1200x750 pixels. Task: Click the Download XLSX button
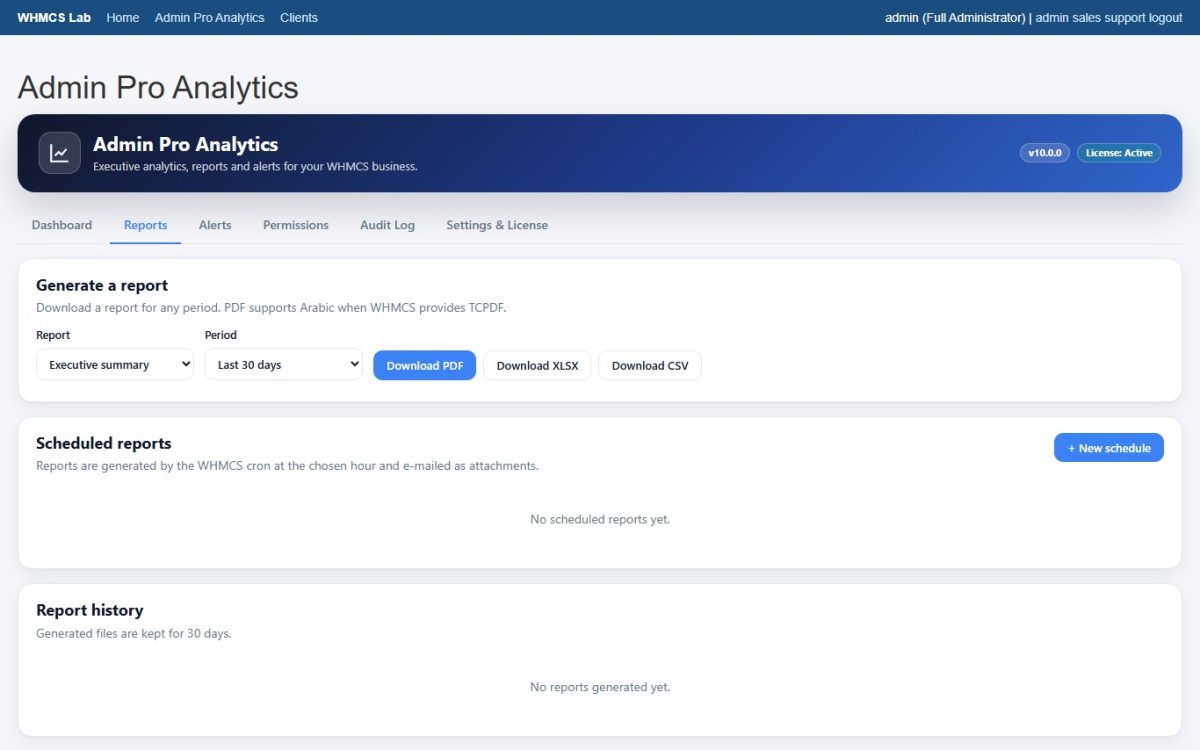pos(537,365)
